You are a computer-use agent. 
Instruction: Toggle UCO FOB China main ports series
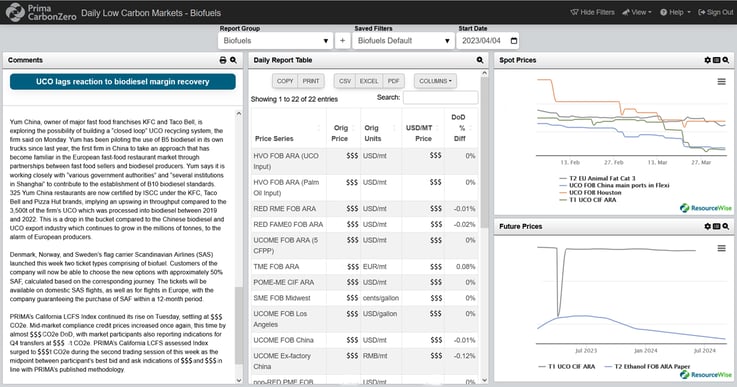[x=614, y=185]
